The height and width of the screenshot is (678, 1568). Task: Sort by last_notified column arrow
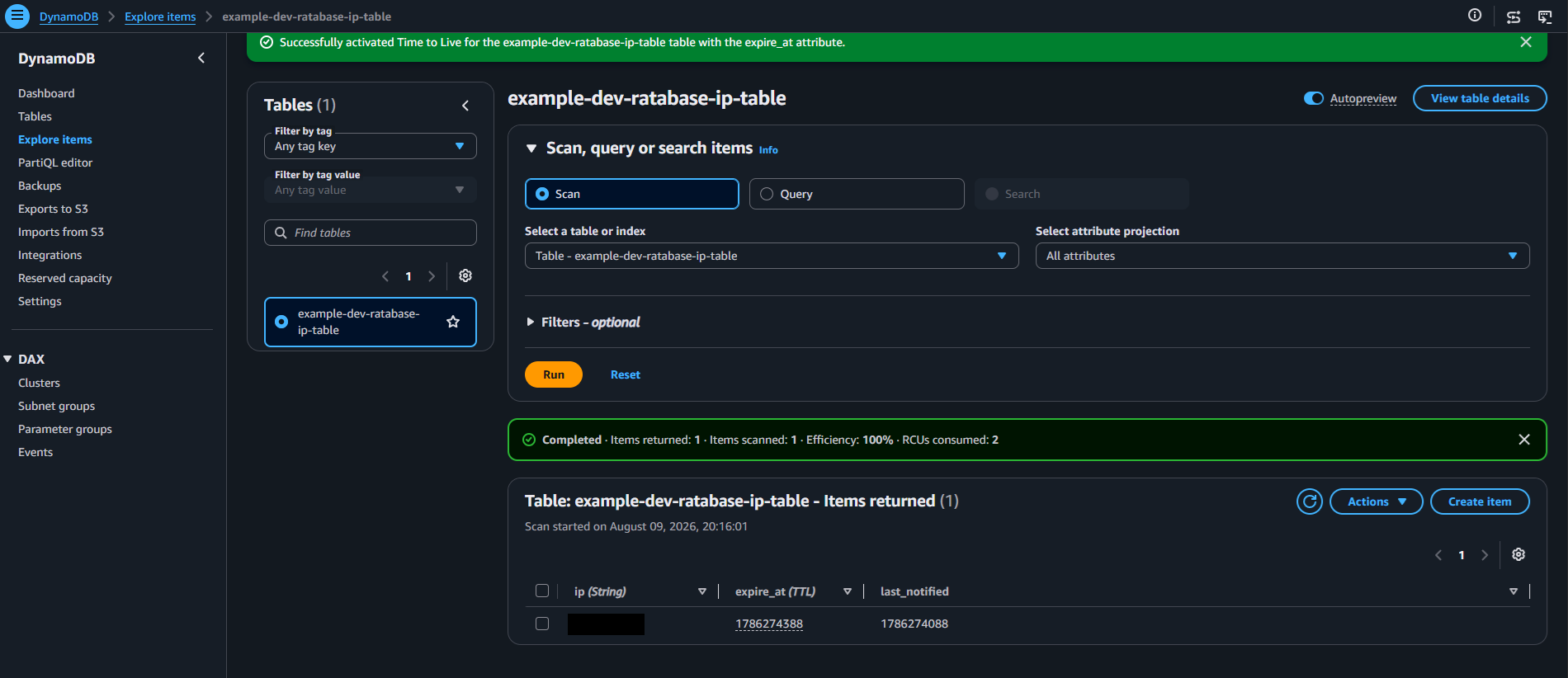click(x=1514, y=591)
